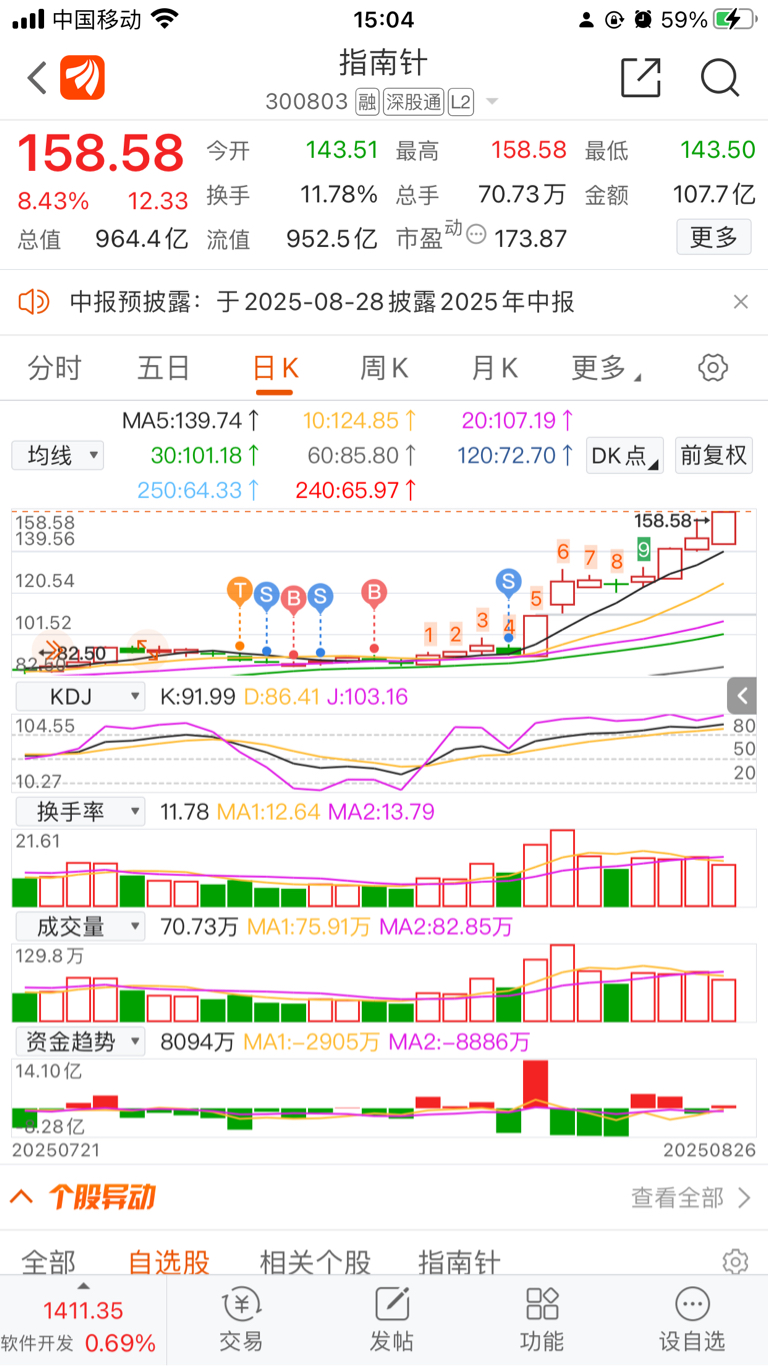Expand stock title dropdown arrow
This screenshot has width=768, height=1366.
tap(491, 102)
